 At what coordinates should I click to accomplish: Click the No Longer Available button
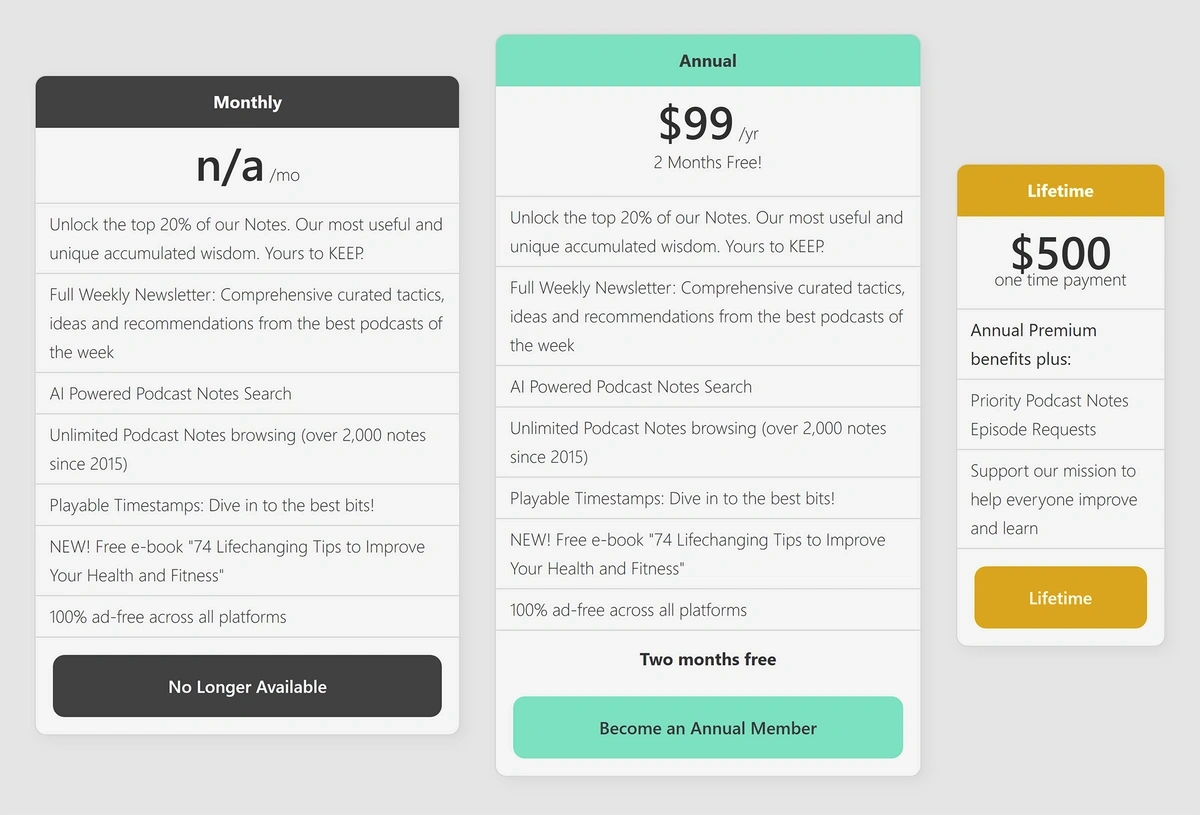(247, 686)
